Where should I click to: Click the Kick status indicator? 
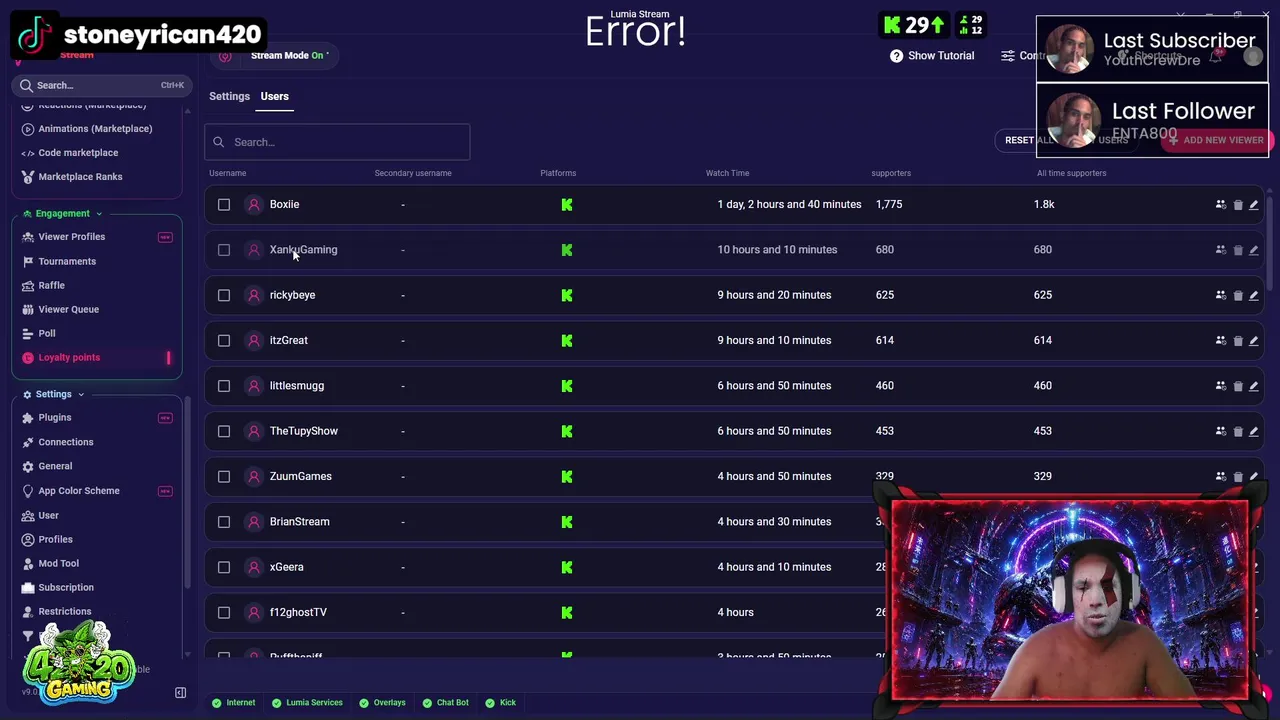[500, 703]
